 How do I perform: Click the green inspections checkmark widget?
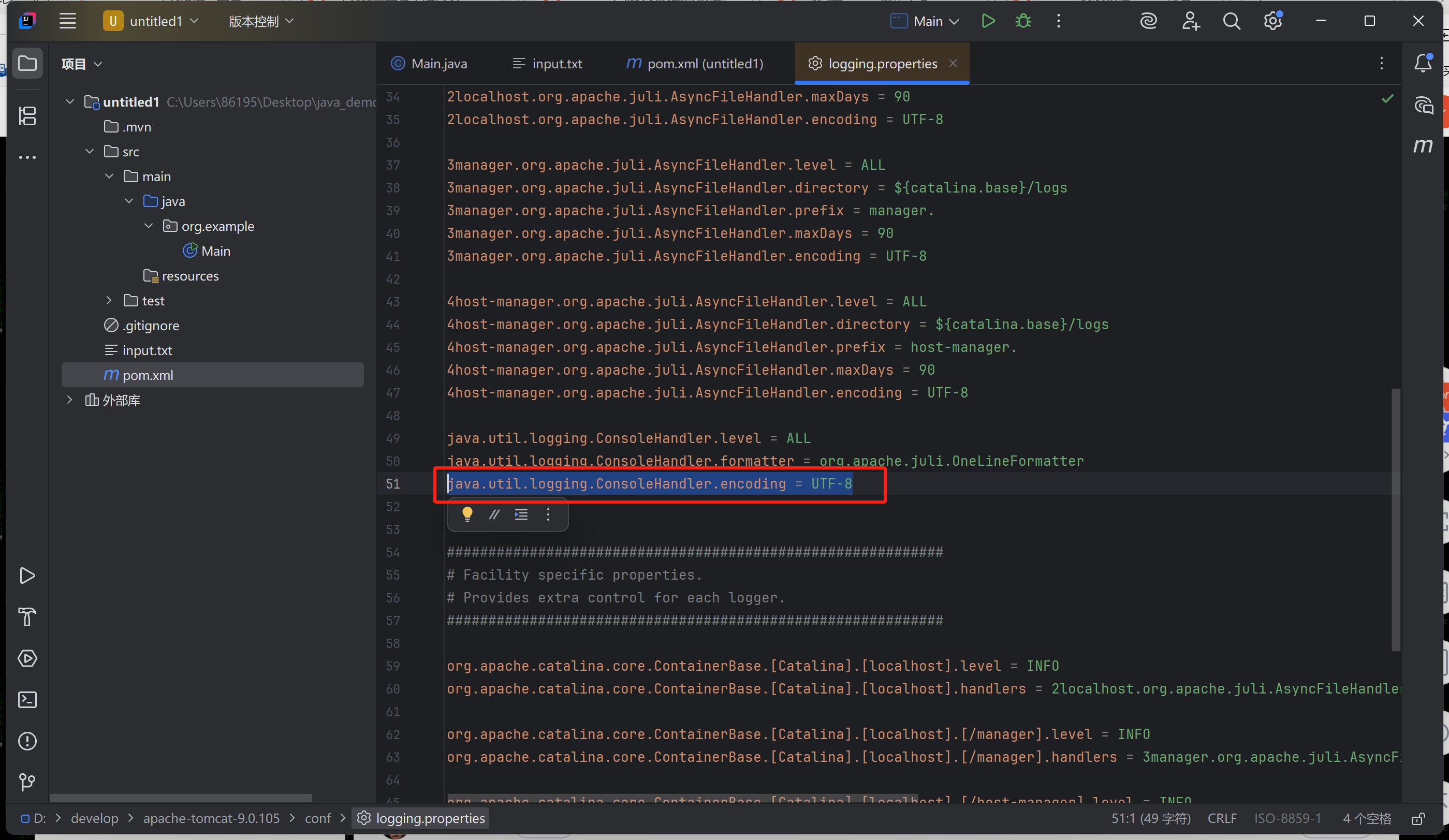pos(1387,98)
